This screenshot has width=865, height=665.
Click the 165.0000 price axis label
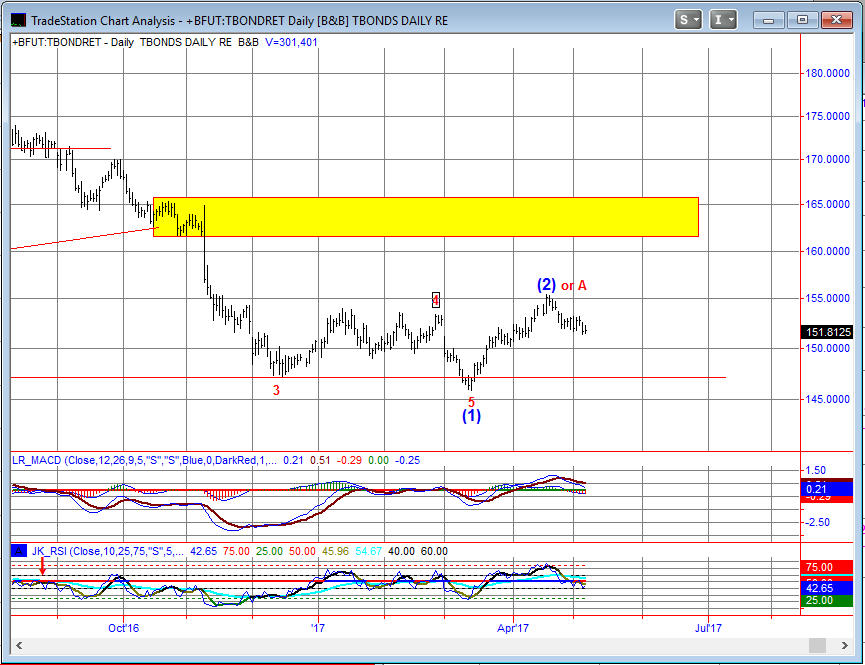[x=827, y=204]
